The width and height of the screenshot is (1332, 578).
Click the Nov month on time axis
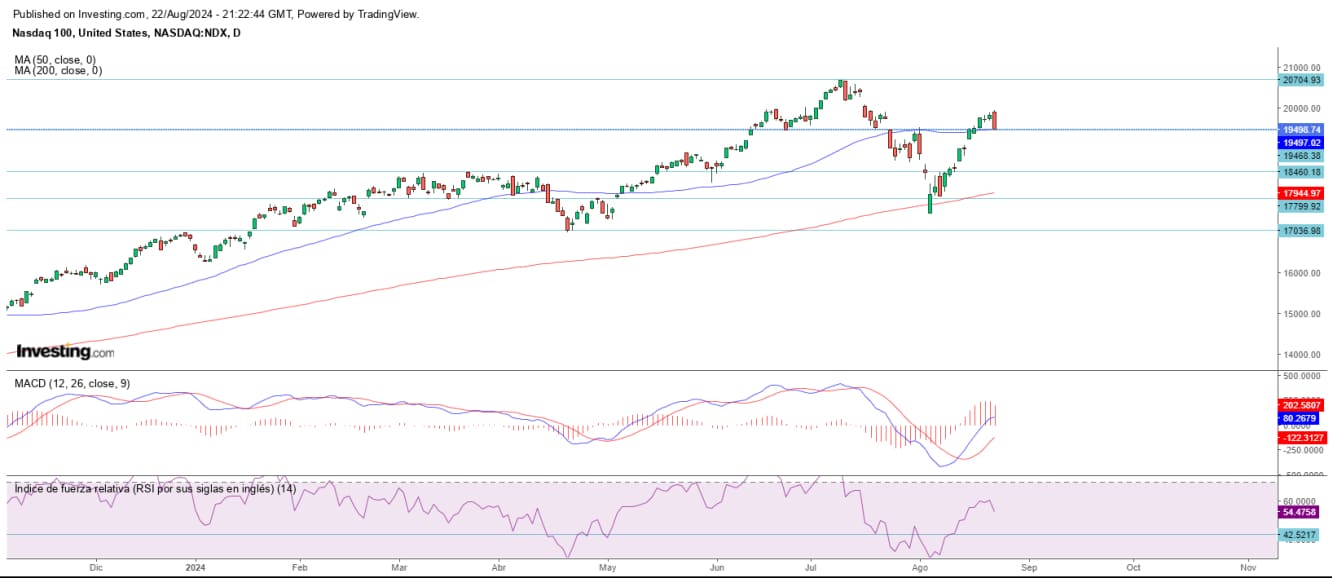[x=1247, y=566]
